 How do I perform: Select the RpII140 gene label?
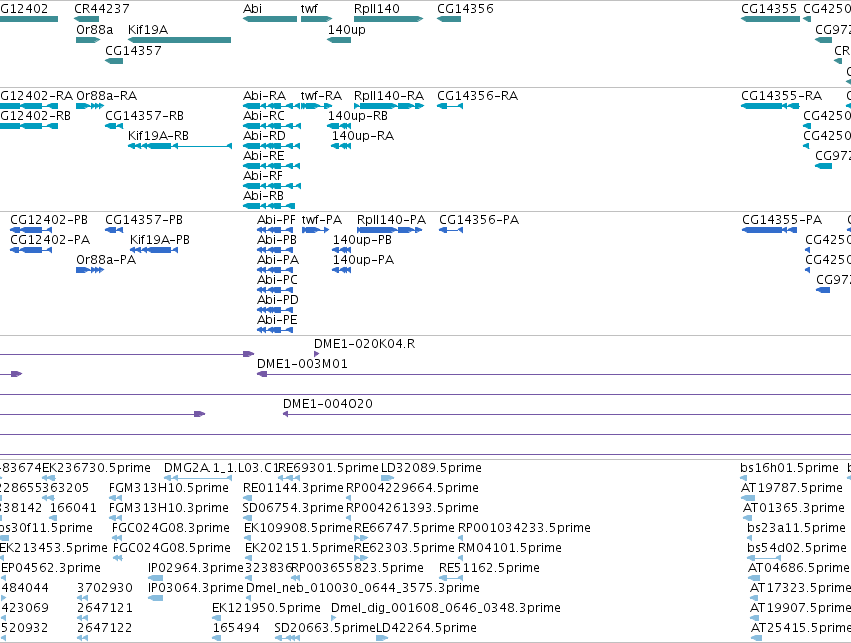coord(377,9)
